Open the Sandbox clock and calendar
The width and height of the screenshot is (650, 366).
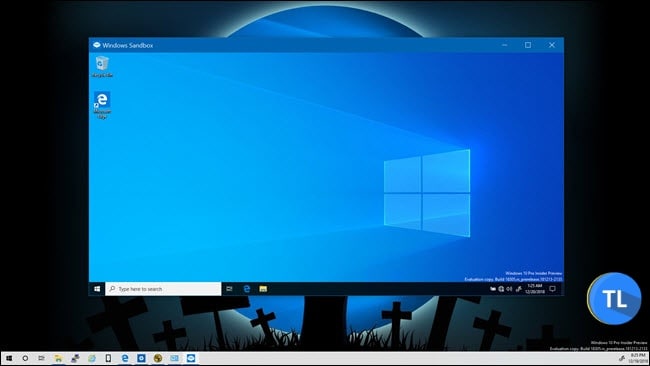click(535, 289)
